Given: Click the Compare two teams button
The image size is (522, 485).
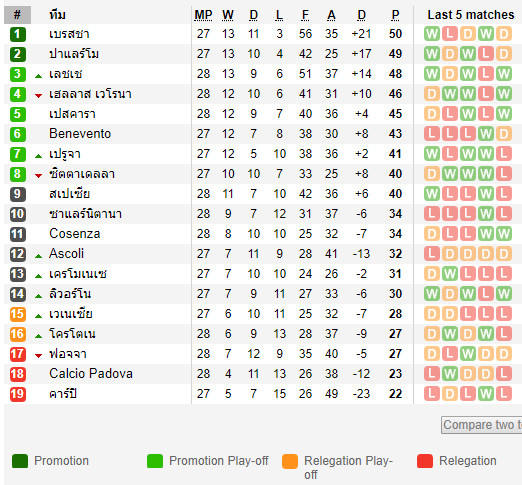Looking at the screenshot, I should tap(481, 425).
